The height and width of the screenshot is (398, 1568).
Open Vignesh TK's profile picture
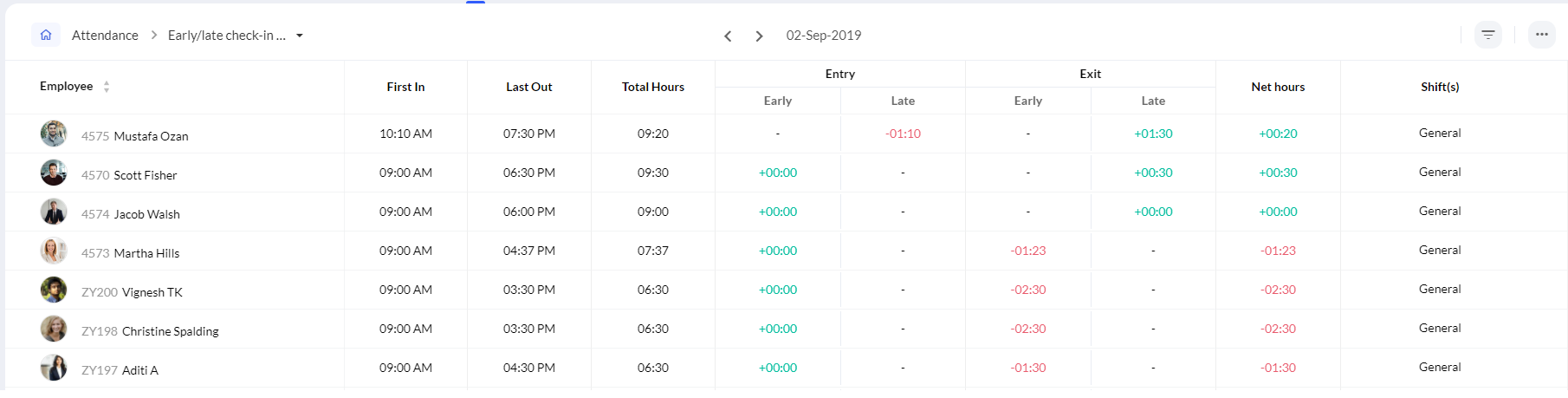(54, 290)
